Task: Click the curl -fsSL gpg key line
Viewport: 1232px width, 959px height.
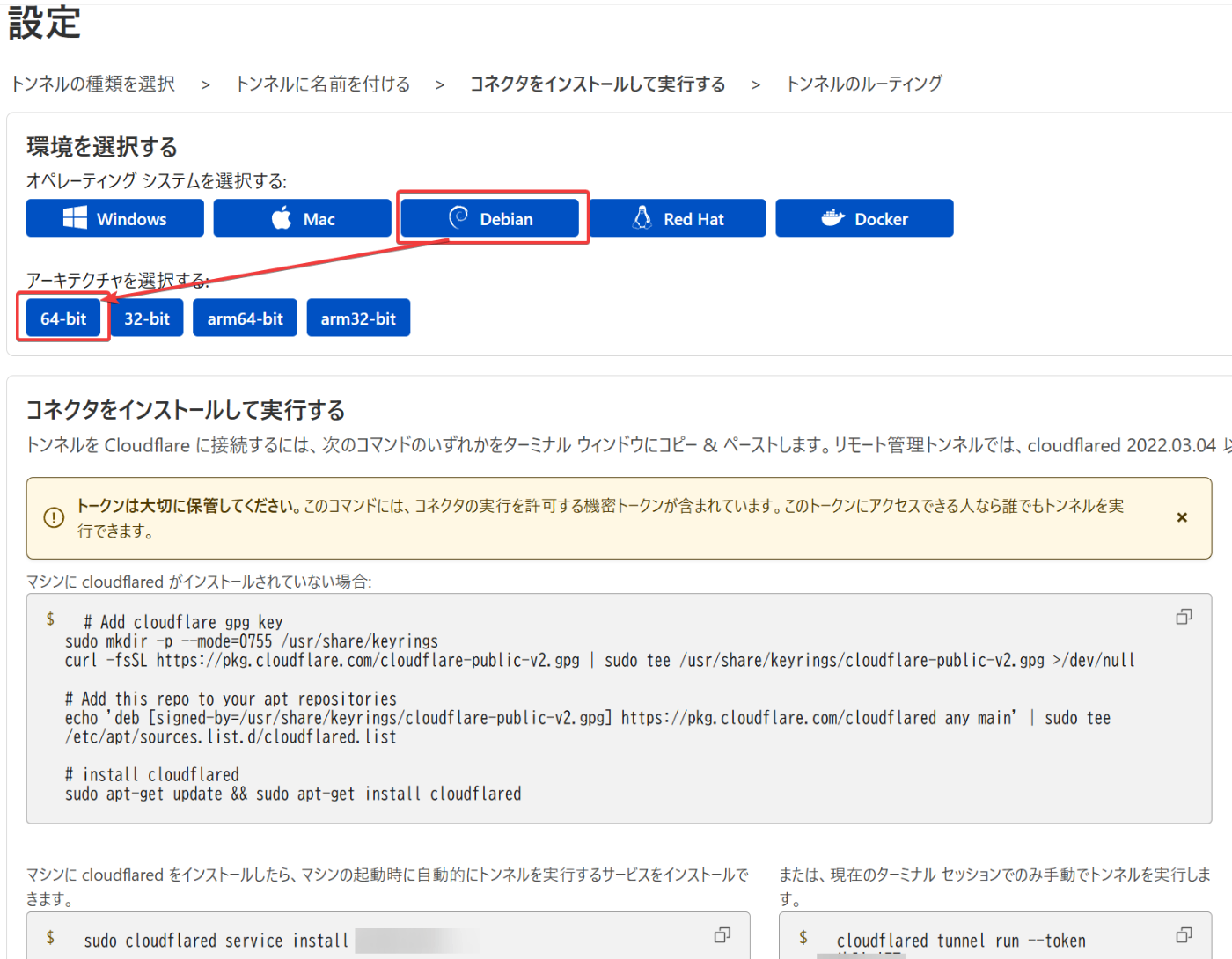Action: (x=600, y=660)
